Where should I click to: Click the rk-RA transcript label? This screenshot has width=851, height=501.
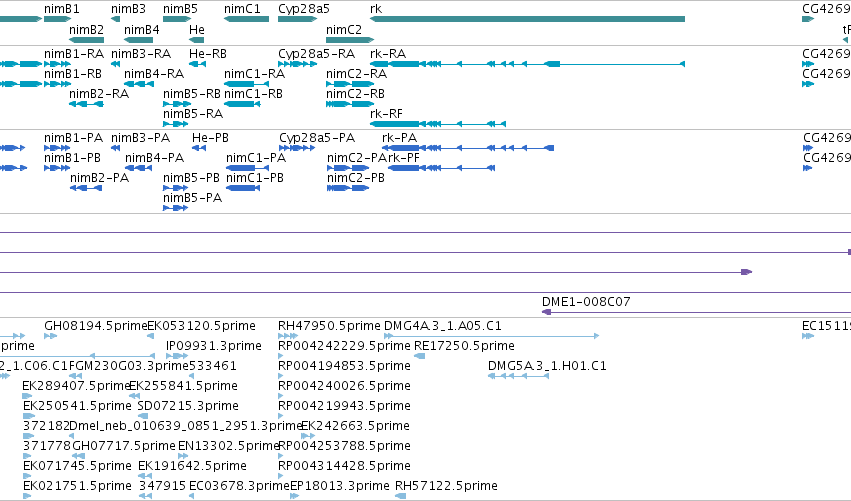coord(388,54)
